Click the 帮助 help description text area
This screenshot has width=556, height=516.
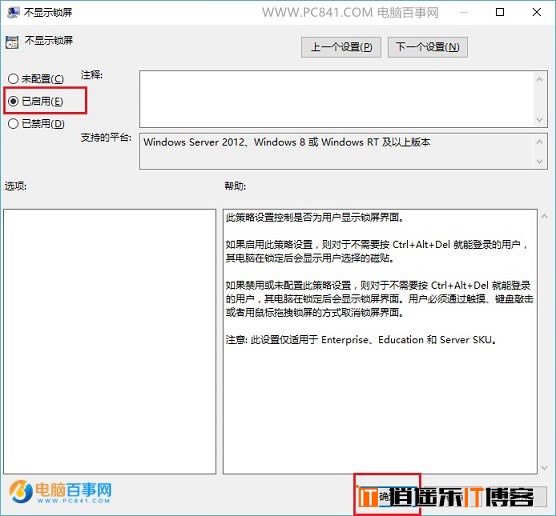(380, 342)
